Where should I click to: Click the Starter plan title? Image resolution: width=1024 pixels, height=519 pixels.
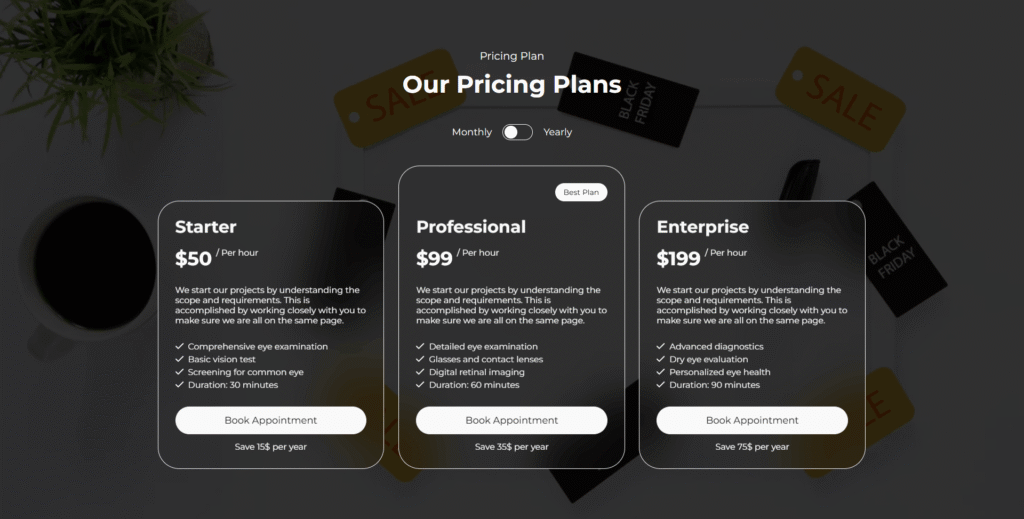coord(206,227)
